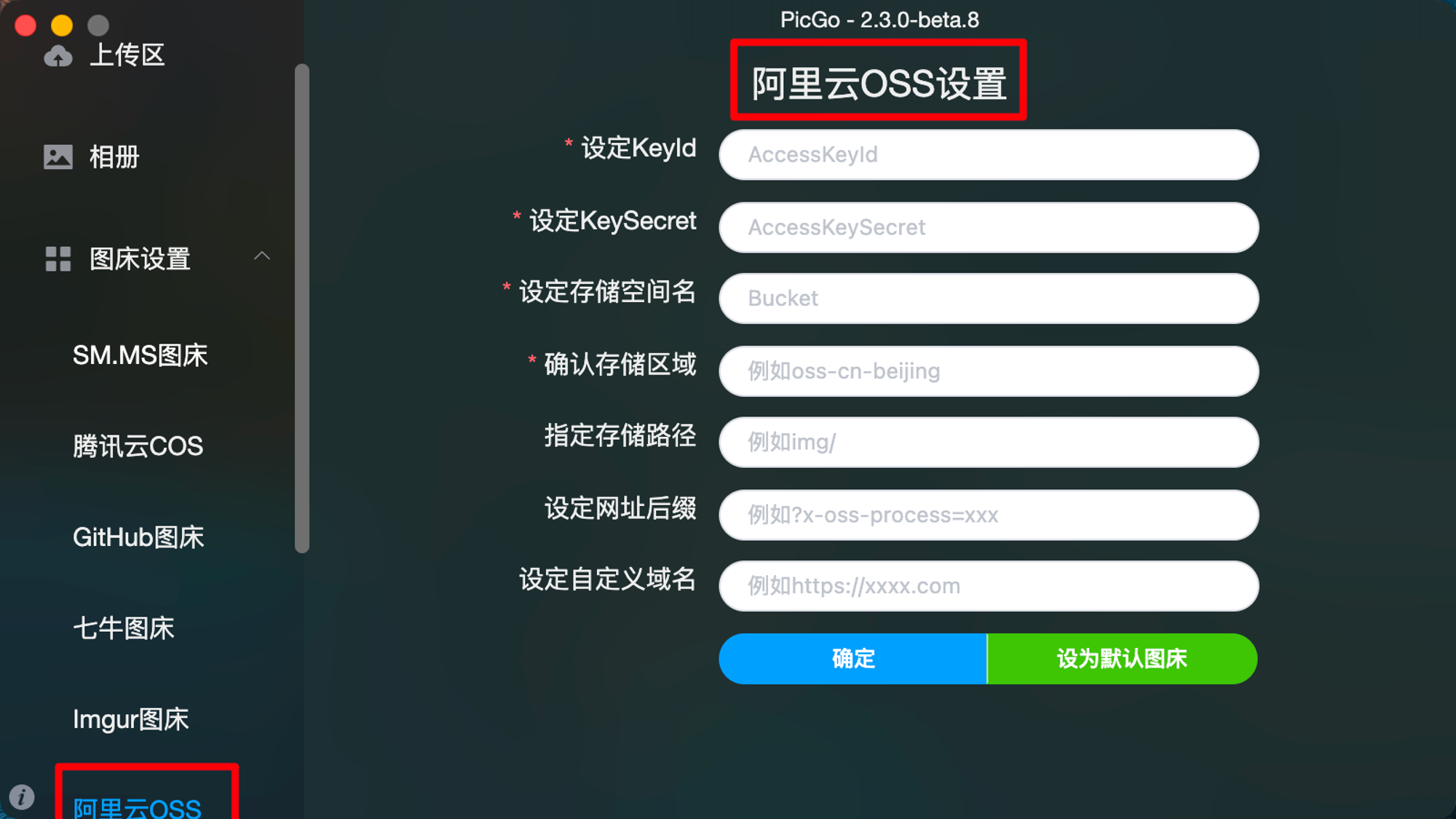Collapse the 图床设置 menu chevron
The image size is (1456, 819).
click(x=262, y=256)
